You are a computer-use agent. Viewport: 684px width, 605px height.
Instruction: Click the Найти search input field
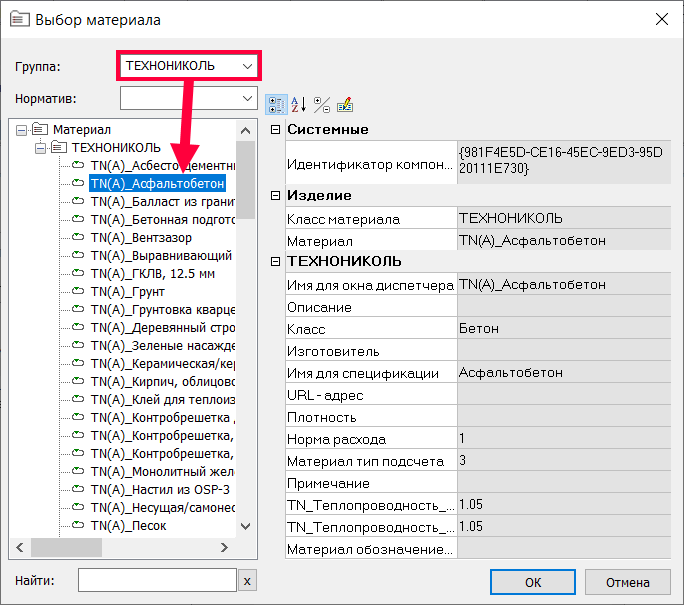point(157,581)
